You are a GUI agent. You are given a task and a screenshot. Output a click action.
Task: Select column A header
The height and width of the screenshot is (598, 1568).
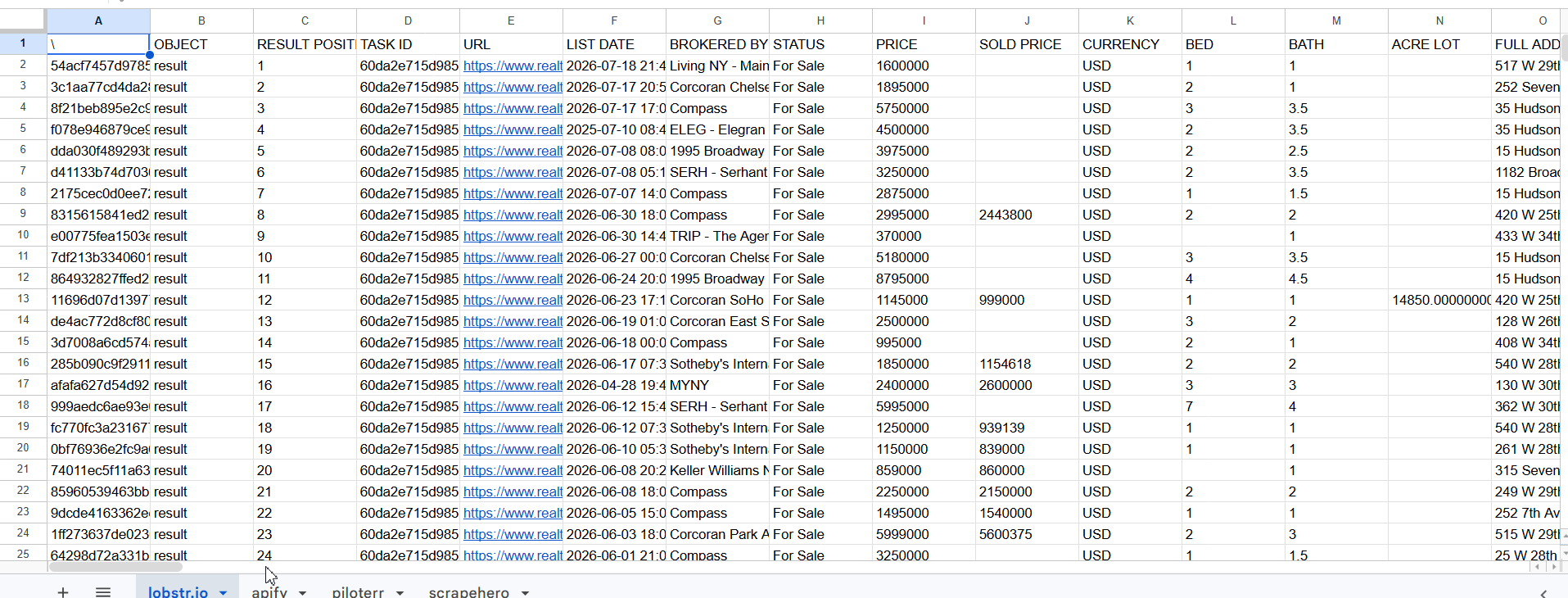point(98,20)
